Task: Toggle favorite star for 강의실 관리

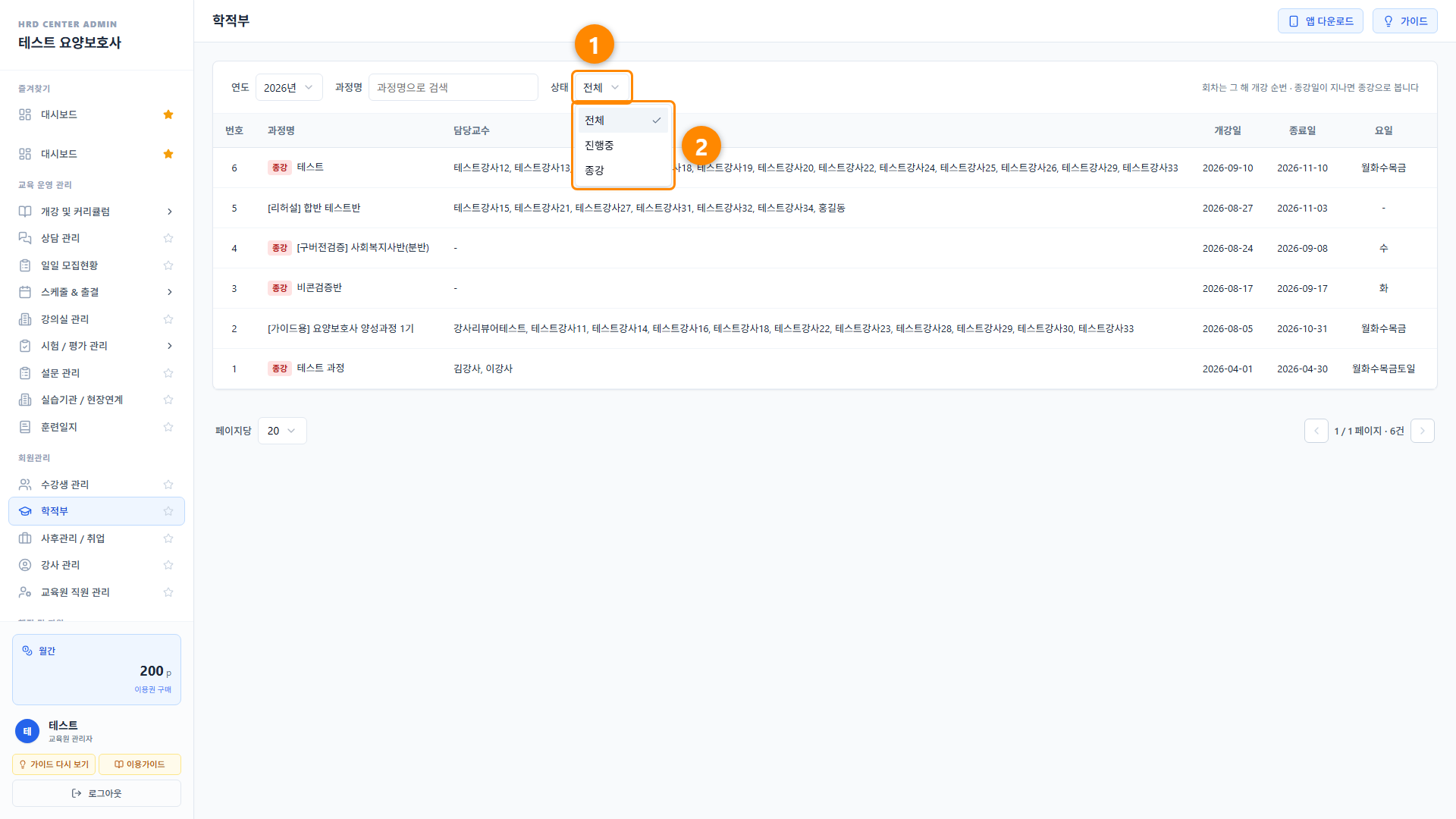Action: point(168,319)
